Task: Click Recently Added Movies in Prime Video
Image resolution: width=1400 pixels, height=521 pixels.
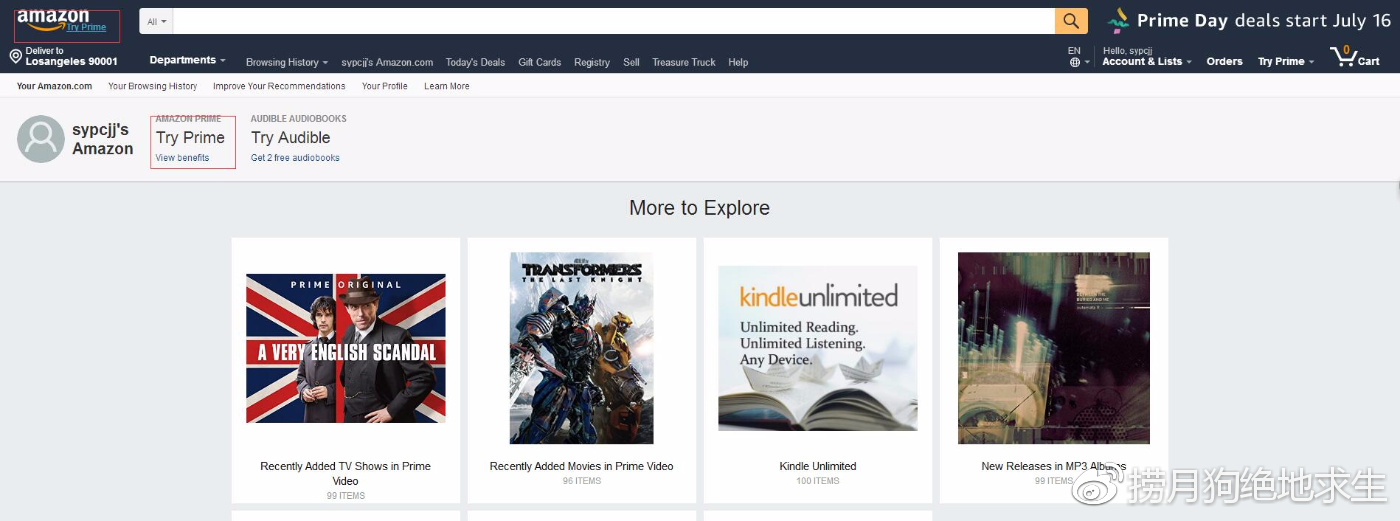Action: pyautogui.click(x=581, y=466)
